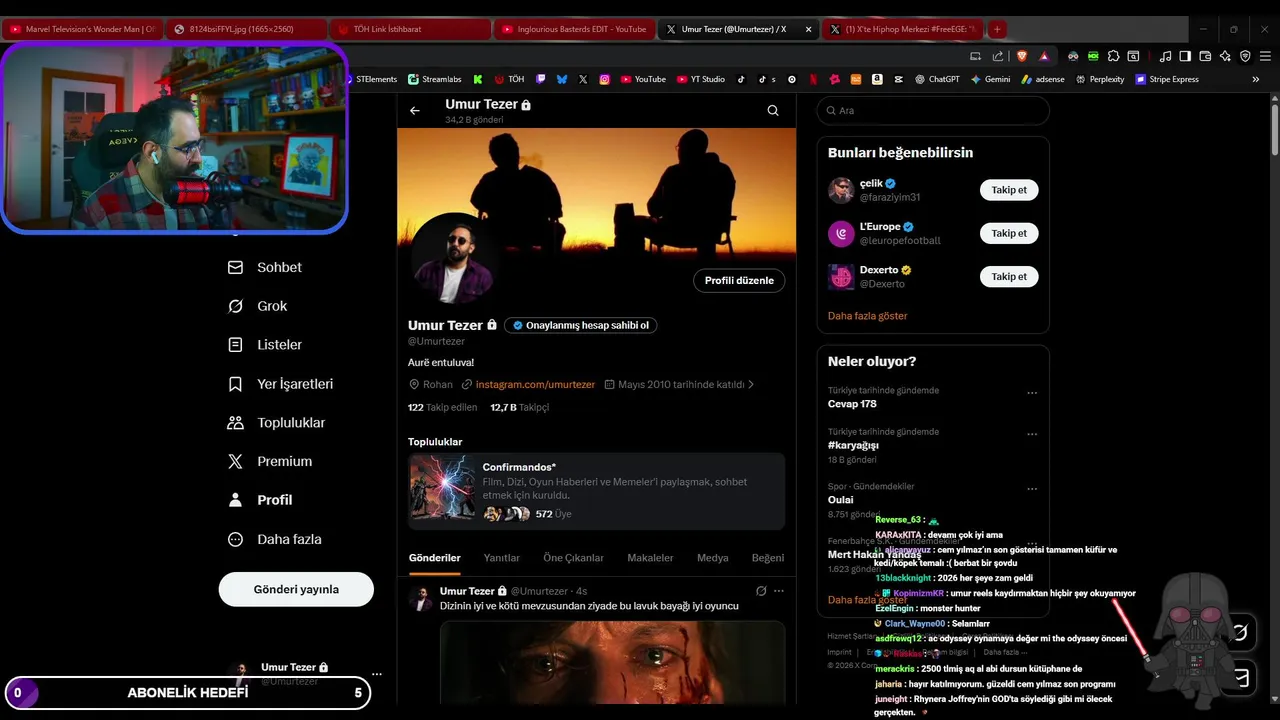
Task: Open Listeler in the sidebar
Action: coord(265,345)
